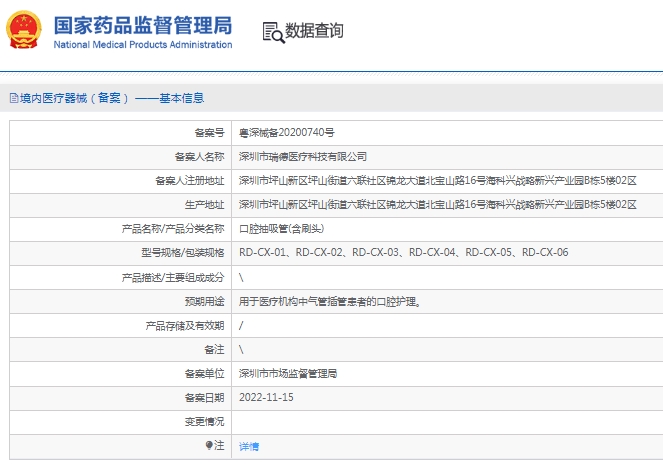This screenshot has width=663, height=468.
Task: Click the 备案单位 label
Action: pos(205,374)
